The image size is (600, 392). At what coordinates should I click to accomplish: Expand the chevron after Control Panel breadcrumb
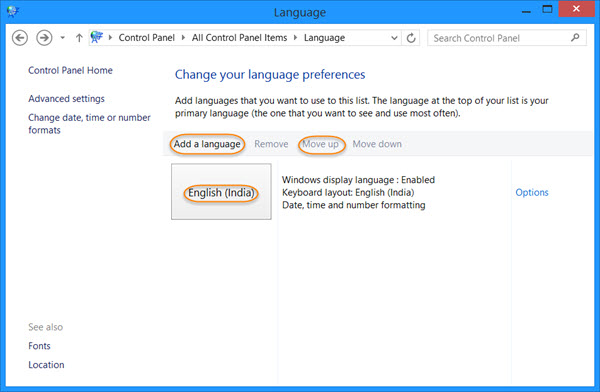coord(183,38)
